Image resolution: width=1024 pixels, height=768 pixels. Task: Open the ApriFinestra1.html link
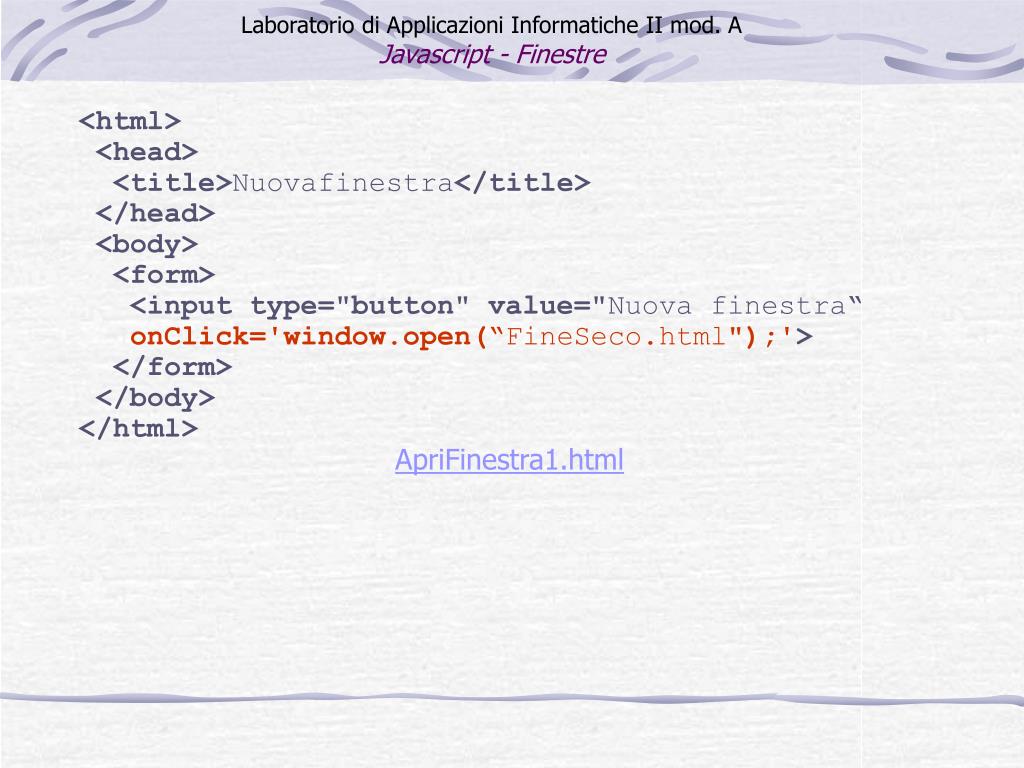coord(509,460)
